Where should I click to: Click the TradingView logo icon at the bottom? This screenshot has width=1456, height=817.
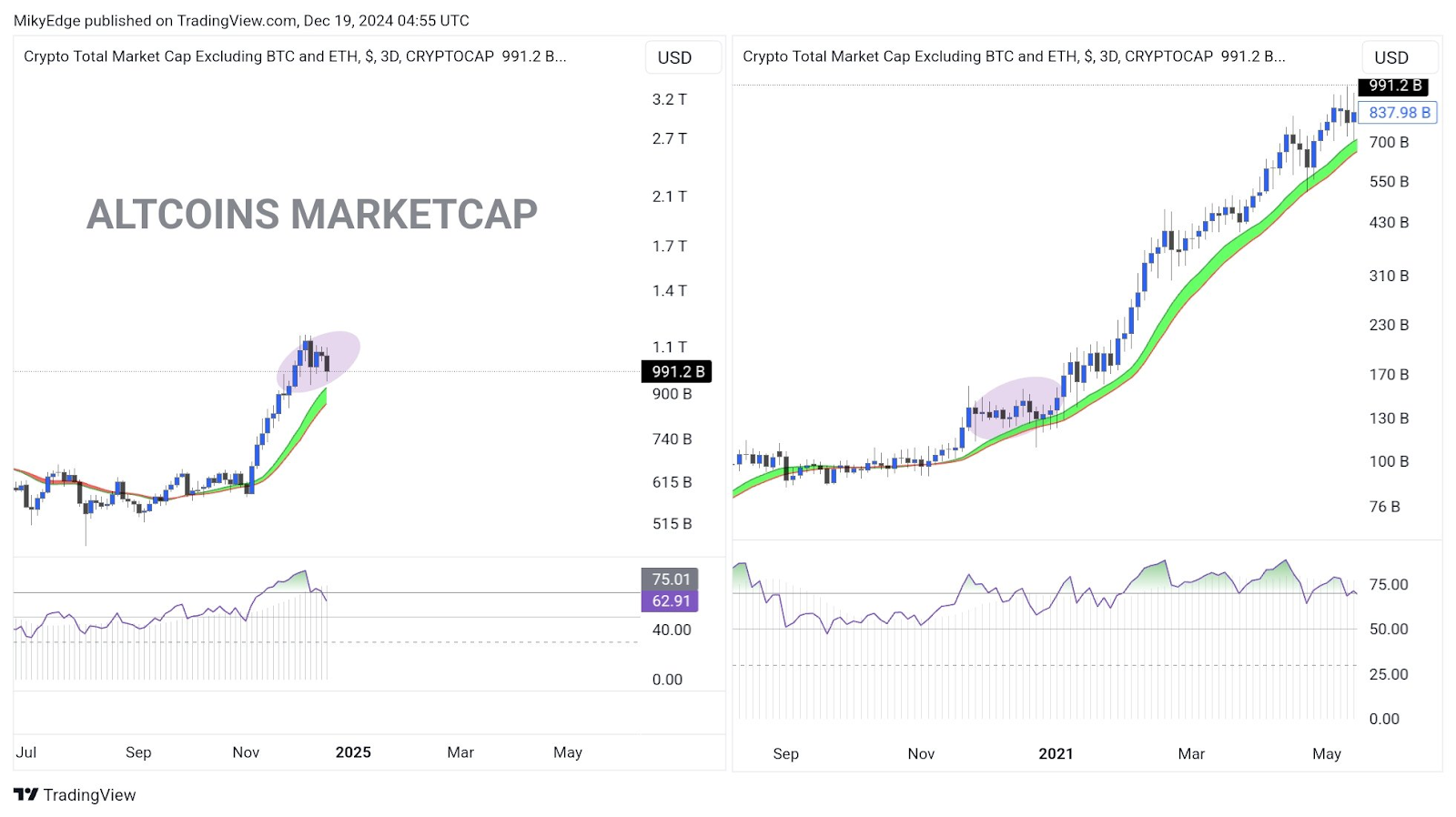[25, 794]
